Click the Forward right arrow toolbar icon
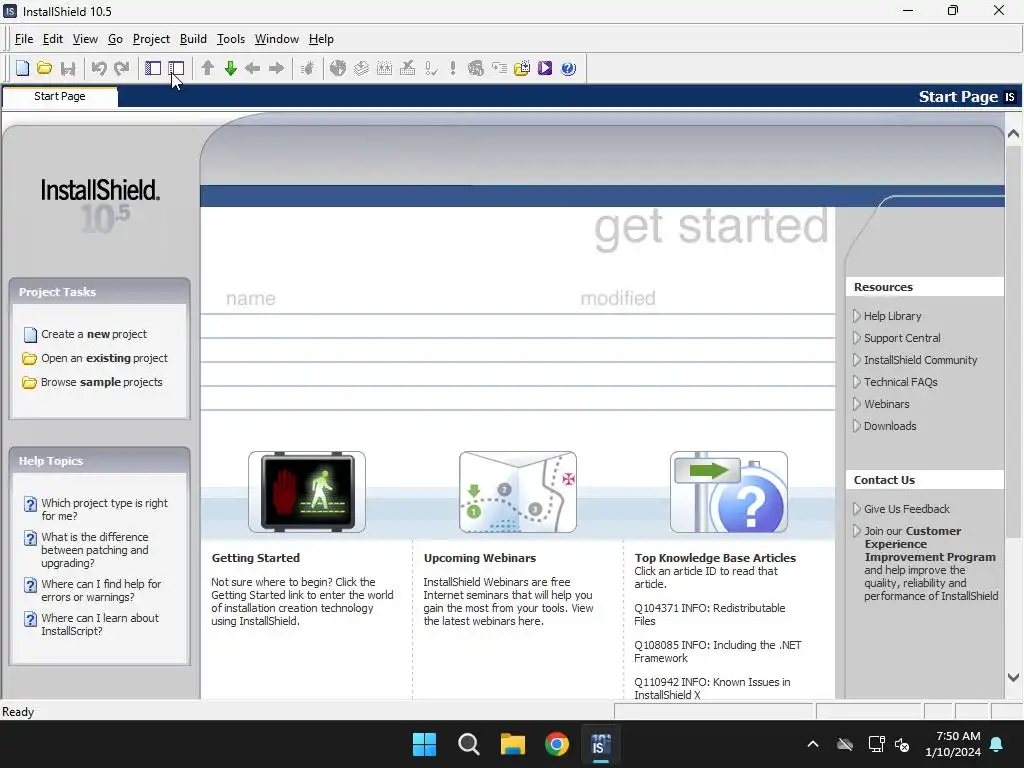 pyautogui.click(x=276, y=68)
